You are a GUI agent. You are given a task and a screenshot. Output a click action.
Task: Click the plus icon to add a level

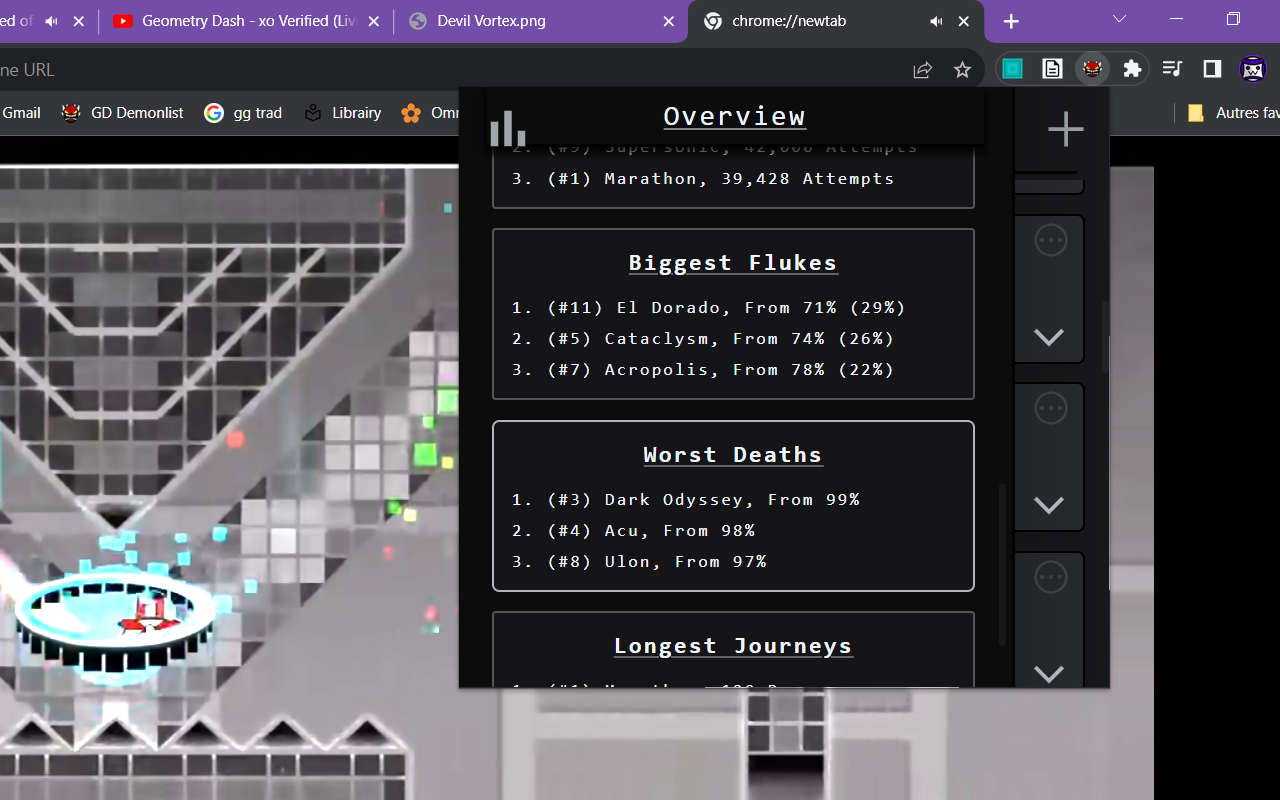(x=1066, y=129)
